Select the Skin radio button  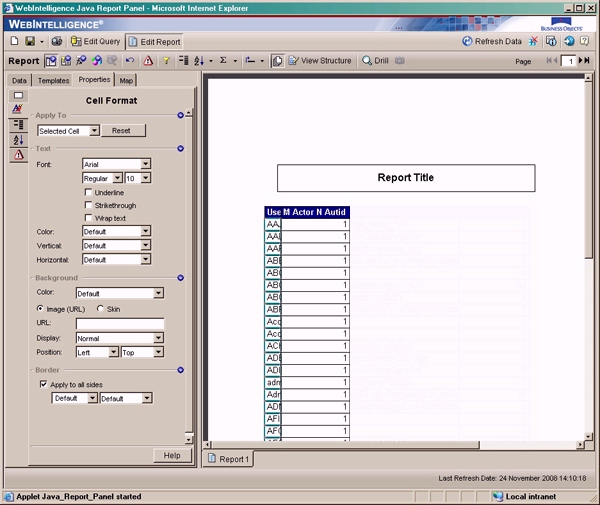(100, 309)
